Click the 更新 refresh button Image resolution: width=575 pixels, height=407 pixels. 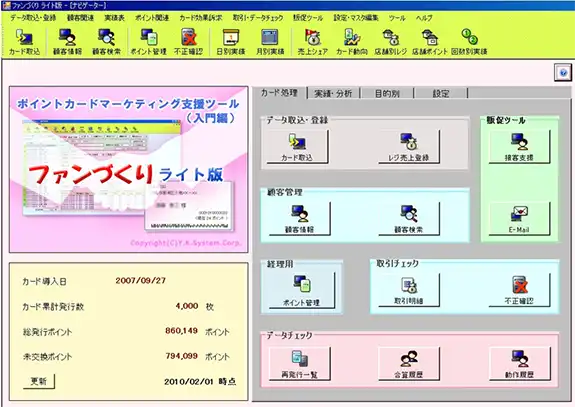pos(39,381)
